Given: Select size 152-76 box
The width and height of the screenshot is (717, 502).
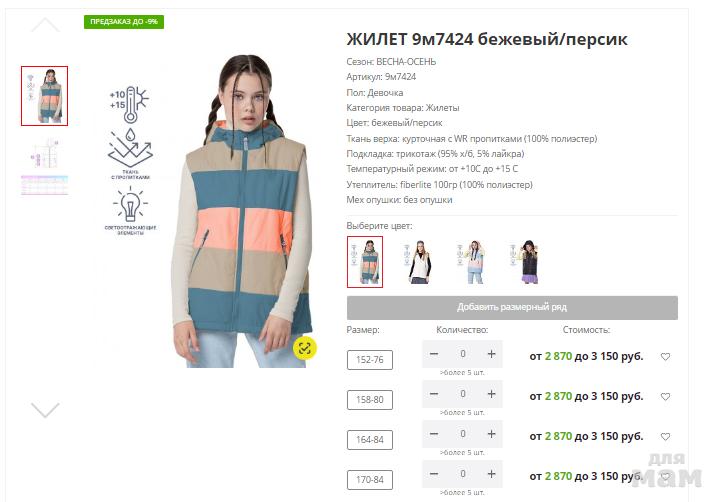Looking at the screenshot, I should 369,360.
